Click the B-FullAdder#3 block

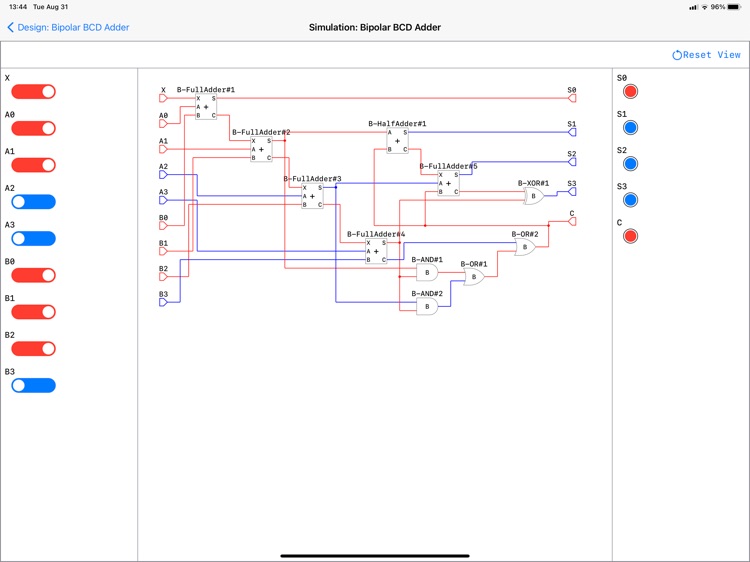point(312,196)
